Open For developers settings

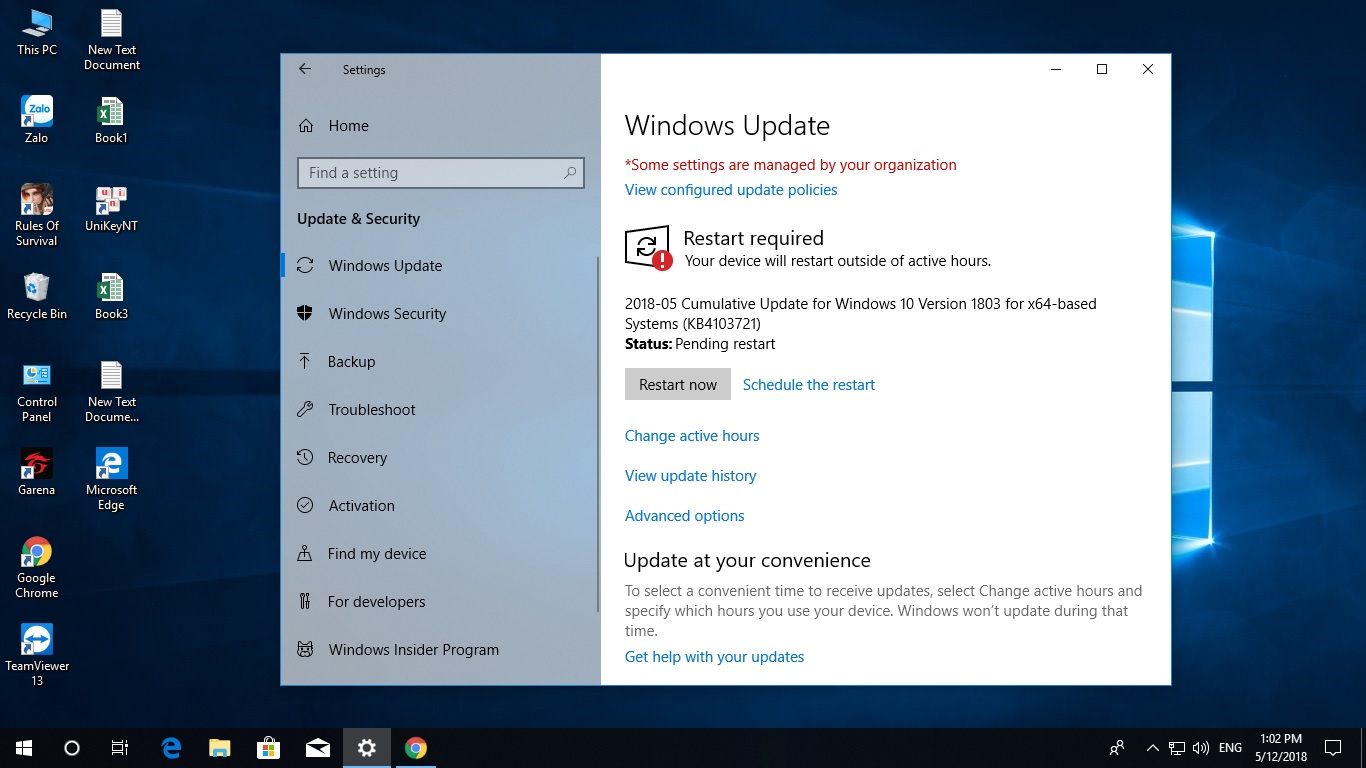440,602
